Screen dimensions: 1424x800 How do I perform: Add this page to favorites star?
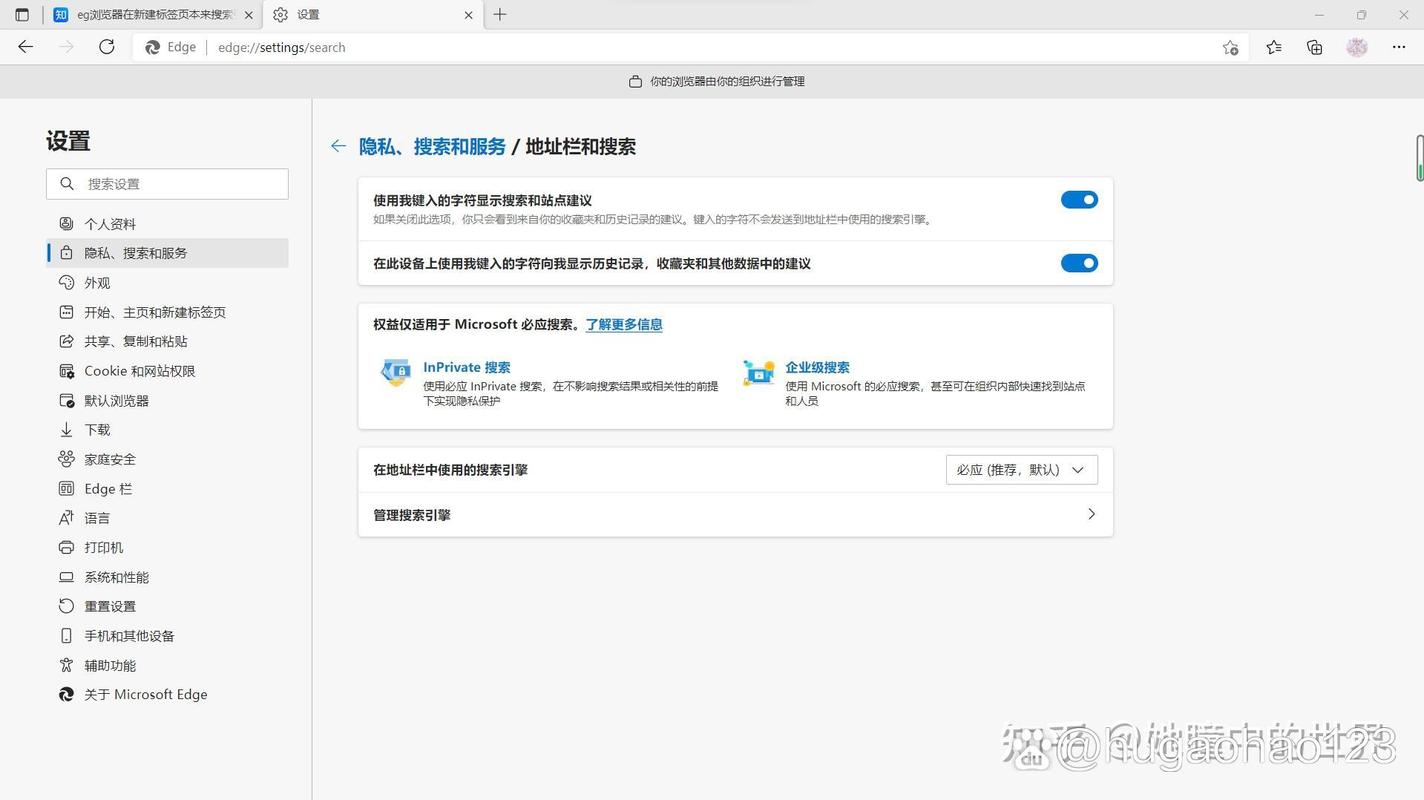pyautogui.click(x=1230, y=47)
